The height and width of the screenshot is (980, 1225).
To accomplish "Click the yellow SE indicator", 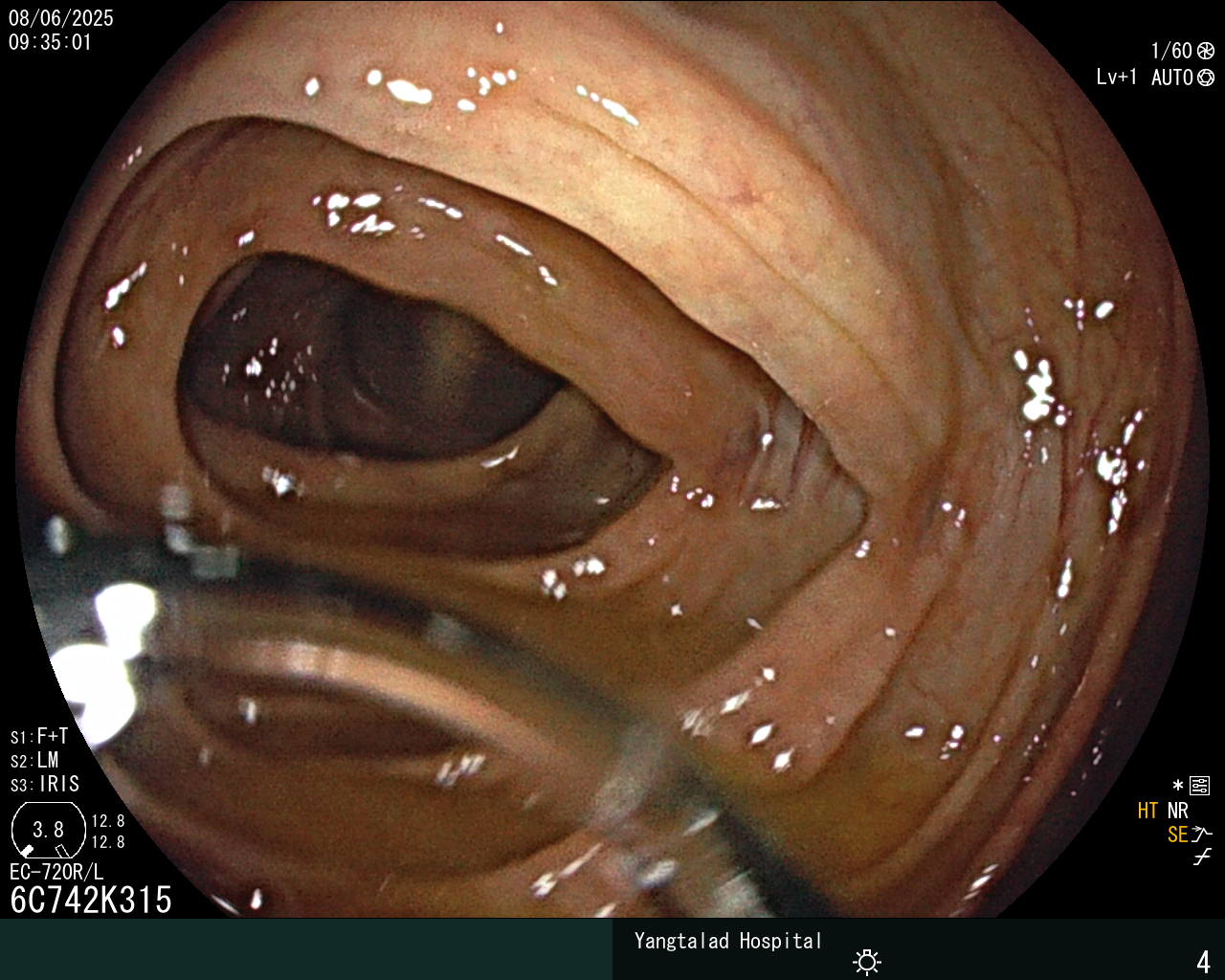I will tap(1177, 835).
